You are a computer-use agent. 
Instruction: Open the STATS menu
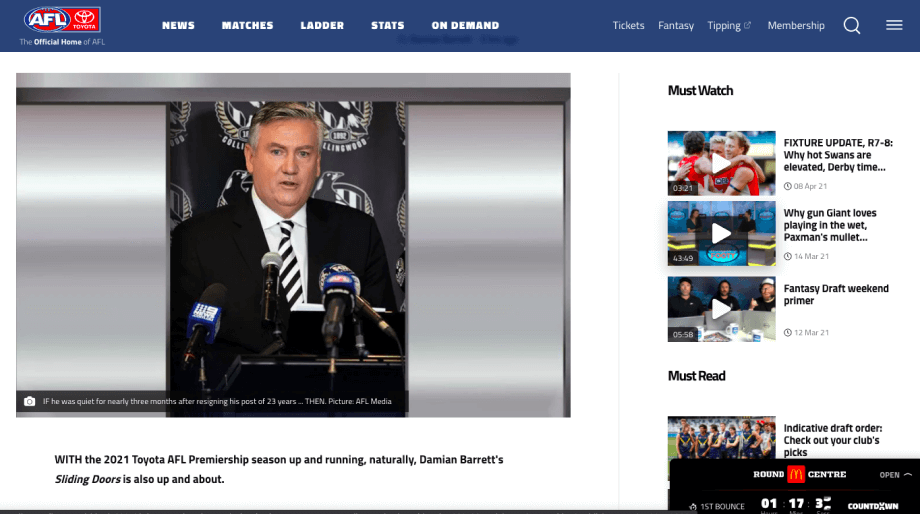coord(388,25)
